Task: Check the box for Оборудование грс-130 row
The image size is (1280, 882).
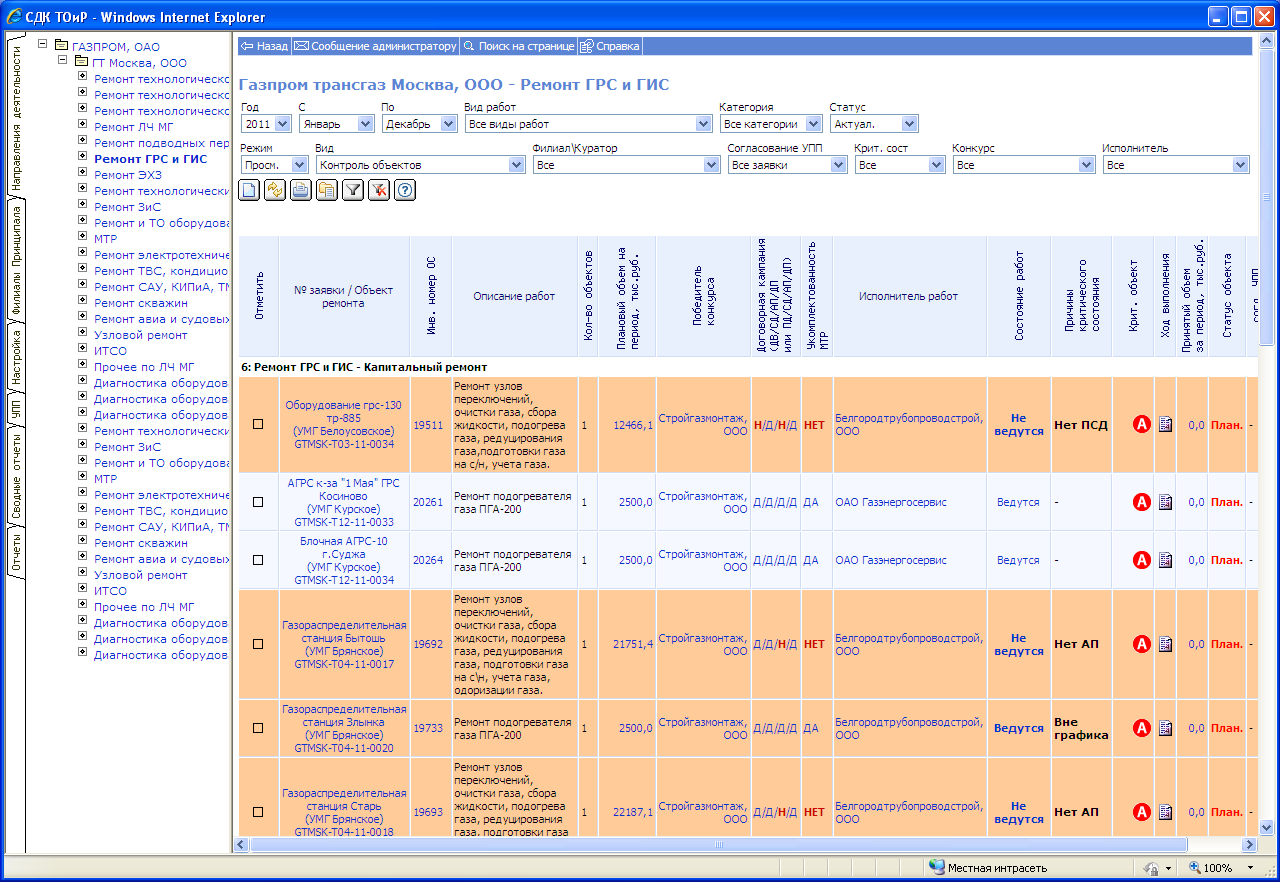Action: pyautogui.click(x=258, y=425)
